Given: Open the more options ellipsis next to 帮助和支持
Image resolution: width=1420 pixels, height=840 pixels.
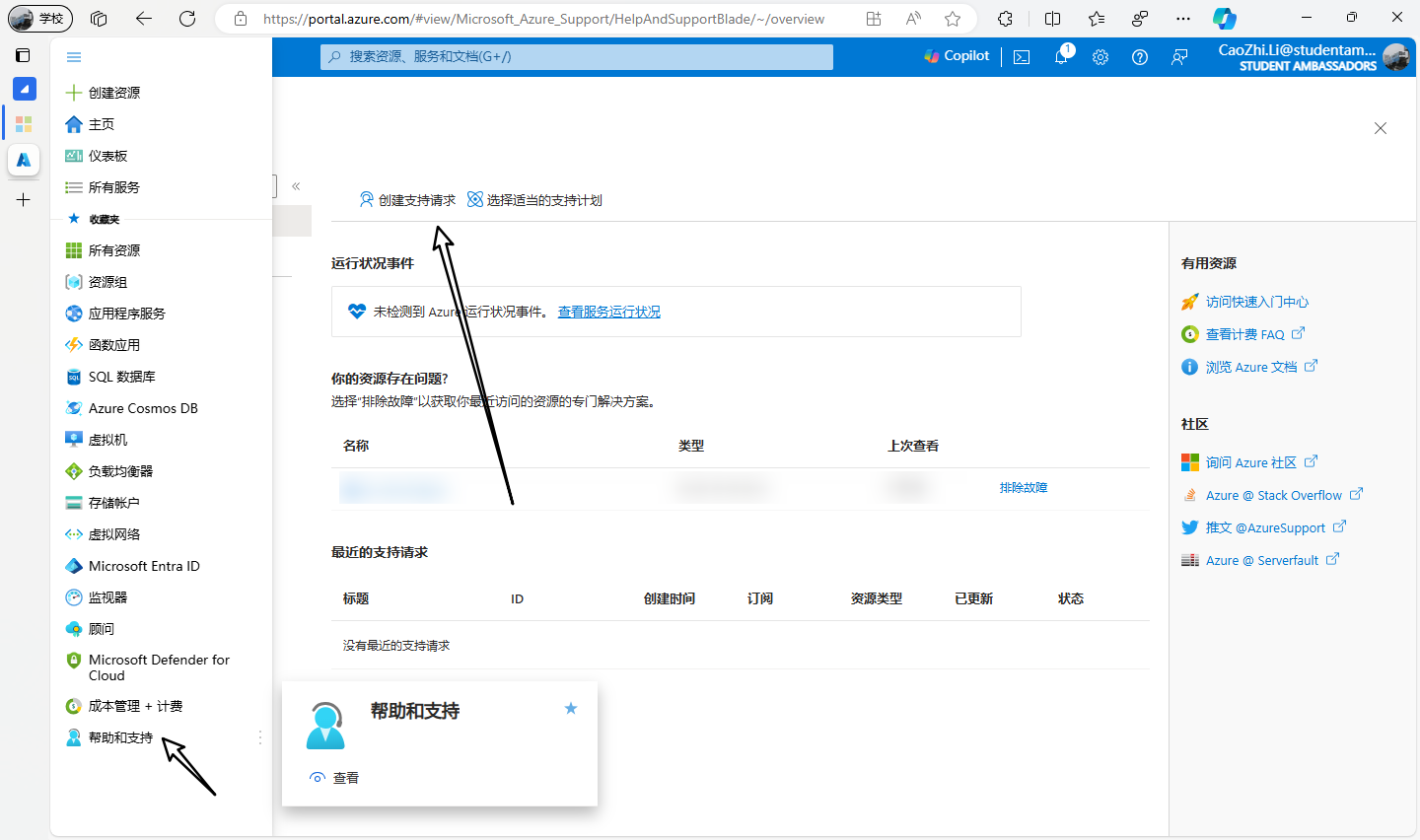Looking at the screenshot, I should [x=259, y=736].
